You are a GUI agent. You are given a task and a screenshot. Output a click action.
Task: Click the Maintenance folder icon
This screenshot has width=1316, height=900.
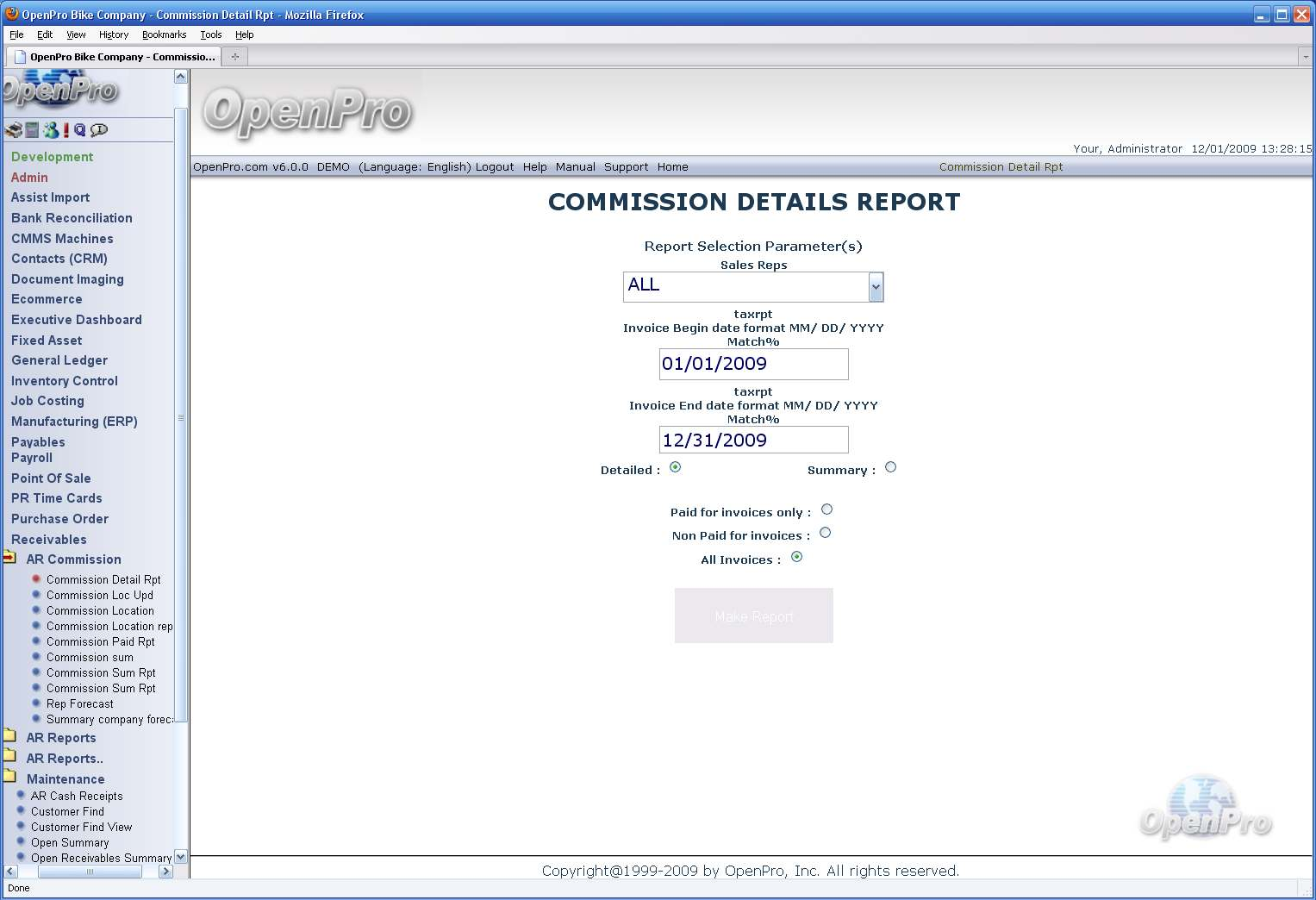tap(10, 777)
